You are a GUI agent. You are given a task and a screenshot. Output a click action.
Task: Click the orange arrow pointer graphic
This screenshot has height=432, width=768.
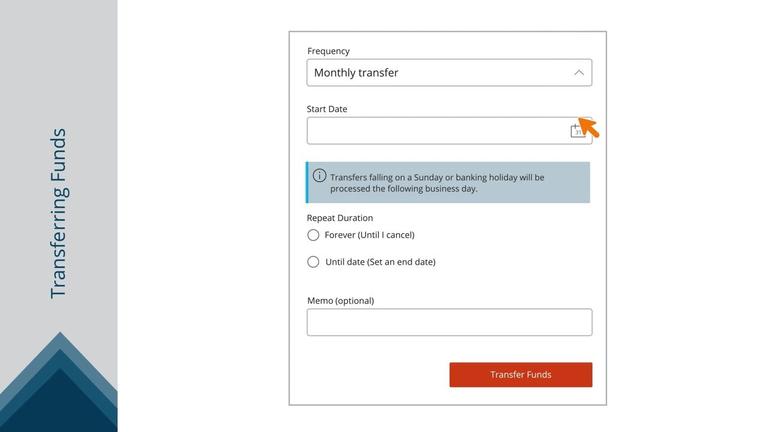pyautogui.click(x=589, y=127)
